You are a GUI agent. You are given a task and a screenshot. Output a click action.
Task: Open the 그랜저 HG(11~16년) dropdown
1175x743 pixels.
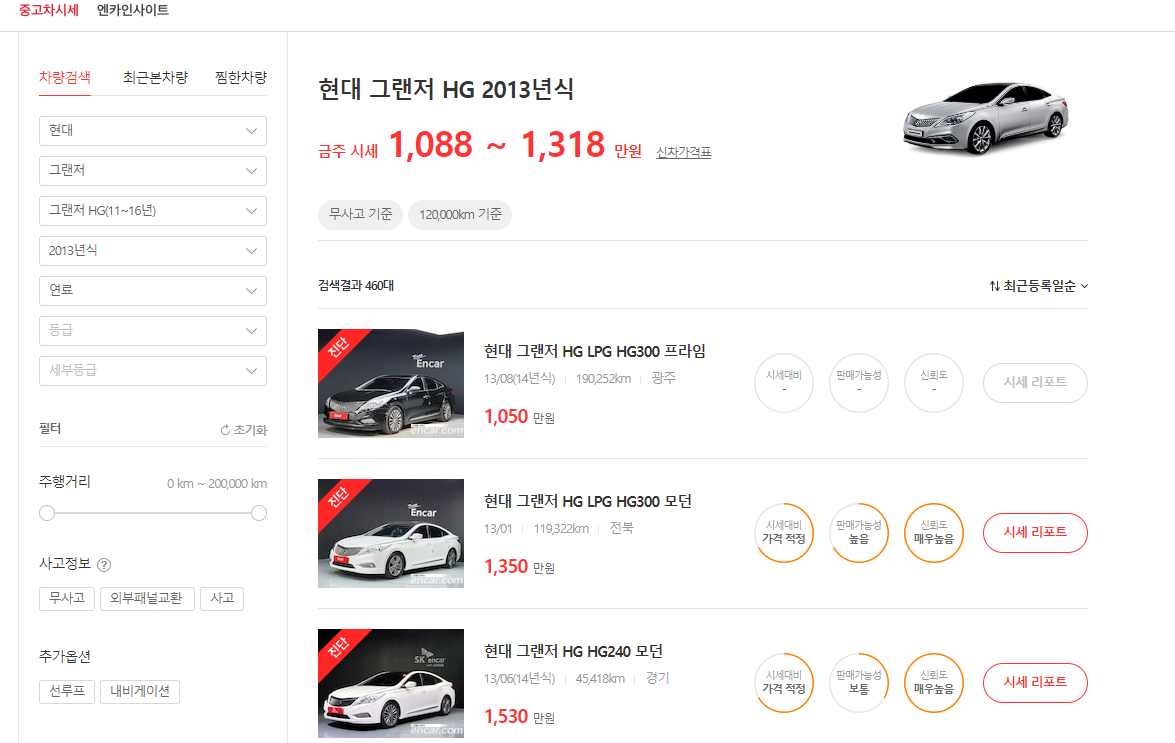click(x=153, y=210)
